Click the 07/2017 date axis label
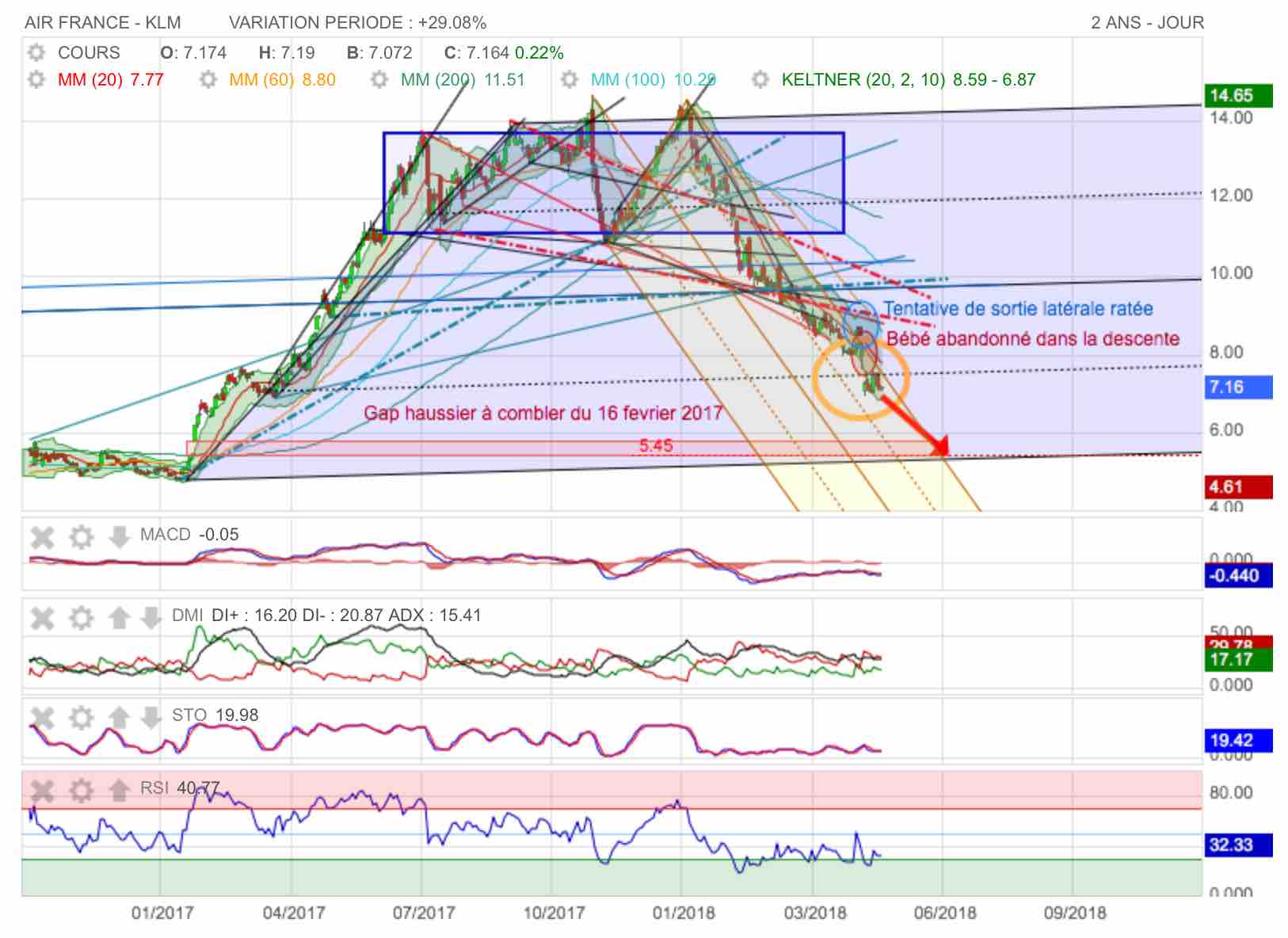Viewport: 1288px width, 938px height. tap(424, 913)
